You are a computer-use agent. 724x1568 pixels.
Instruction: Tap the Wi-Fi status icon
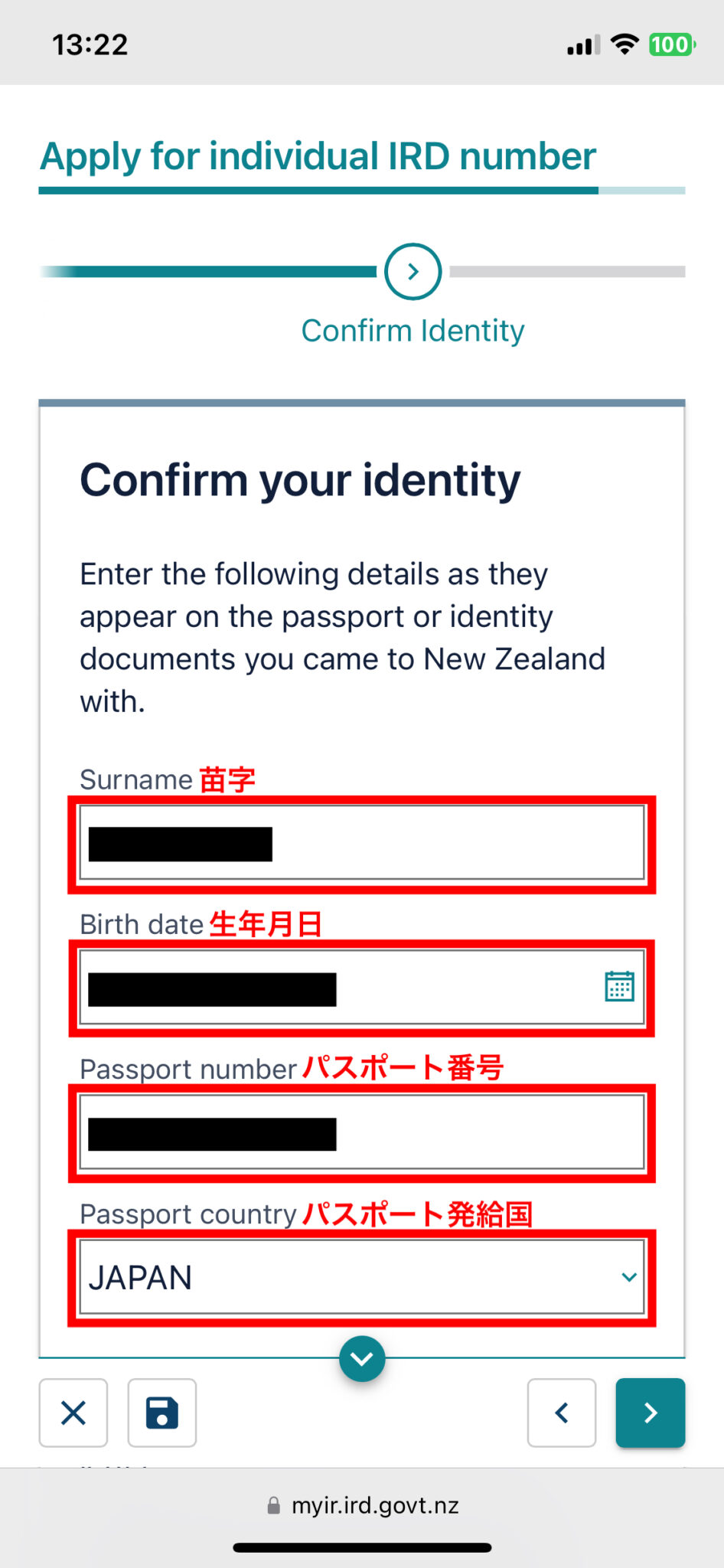624,44
